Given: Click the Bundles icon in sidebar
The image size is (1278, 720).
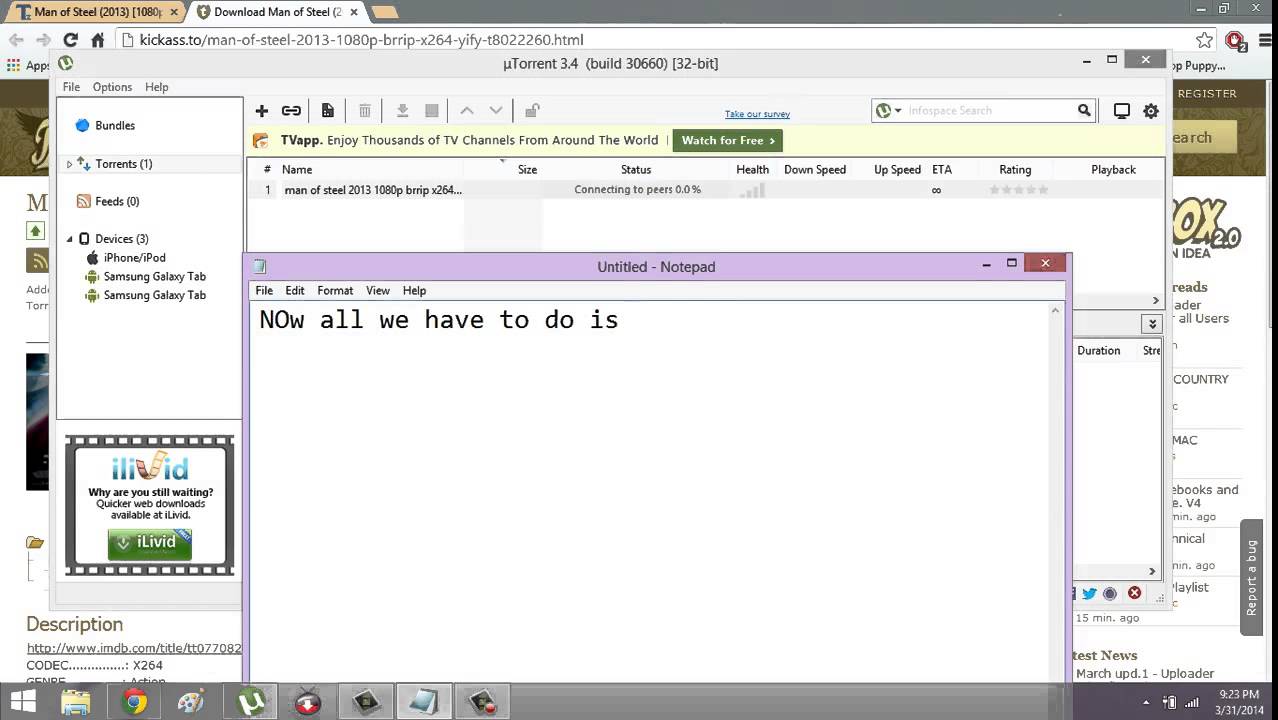Looking at the screenshot, I should [x=83, y=125].
